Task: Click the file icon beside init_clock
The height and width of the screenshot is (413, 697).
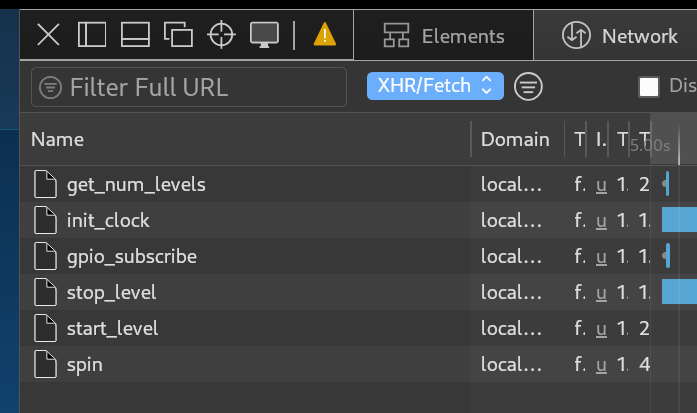Action: (45, 220)
